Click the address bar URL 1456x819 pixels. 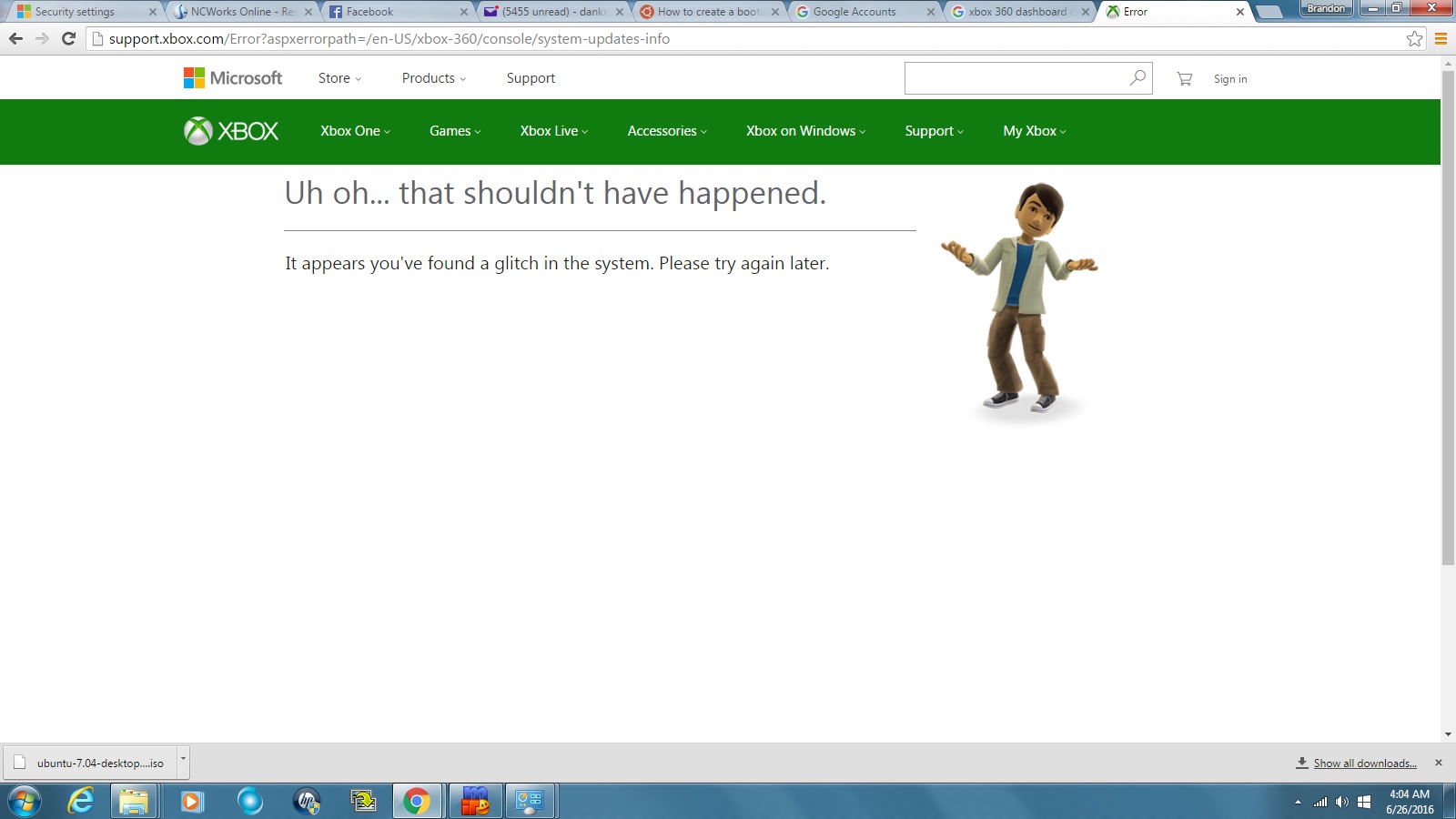coord(389,39)
